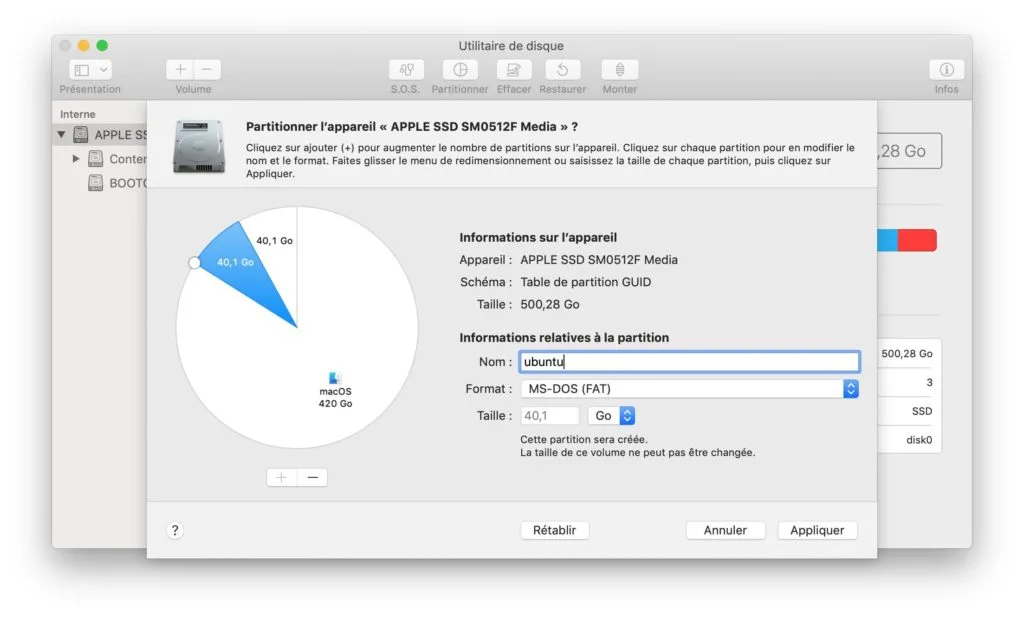The width and height of the screenshot is (1024, 617).
Task: Click the Rétablir button
Action: click(x=554, y=530)
